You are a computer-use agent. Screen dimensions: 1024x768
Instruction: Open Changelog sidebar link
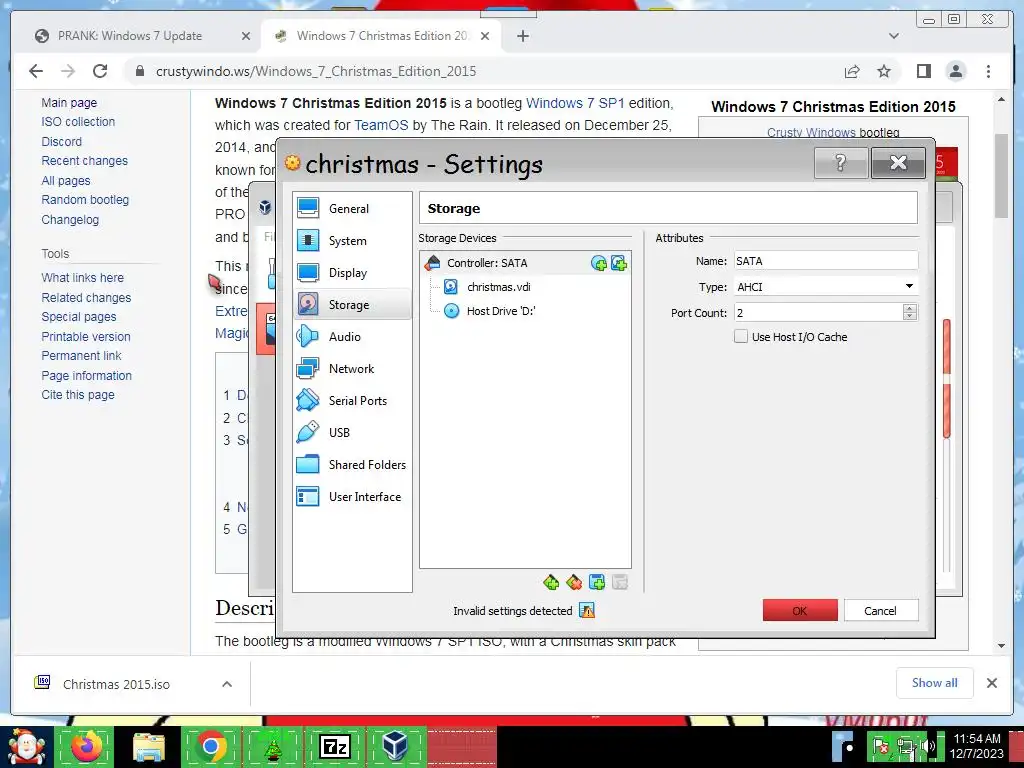(x=70, y=219)
